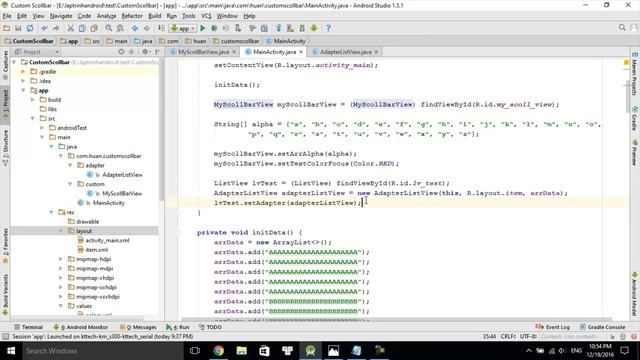Click the Open folder toolbar icon
Screen dimensions: 640x360
tap(7, 28)
